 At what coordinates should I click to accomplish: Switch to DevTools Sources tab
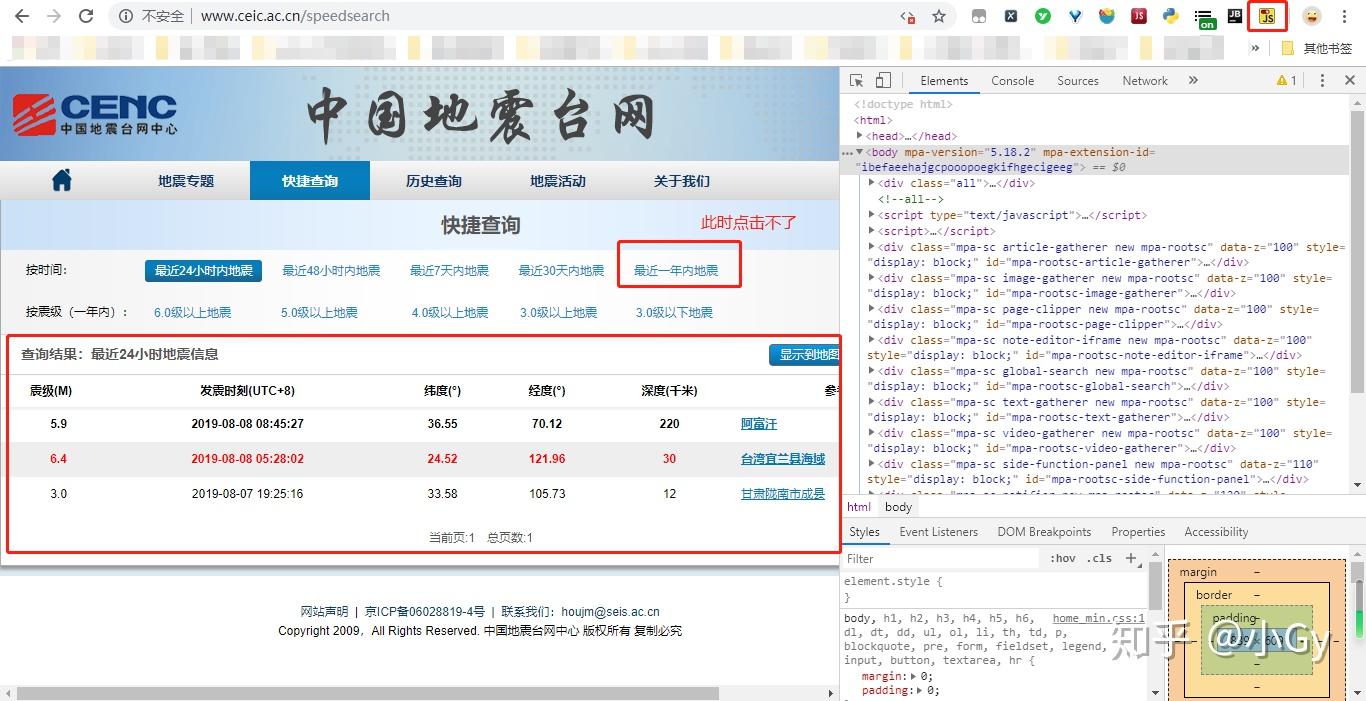point(1078,81)
